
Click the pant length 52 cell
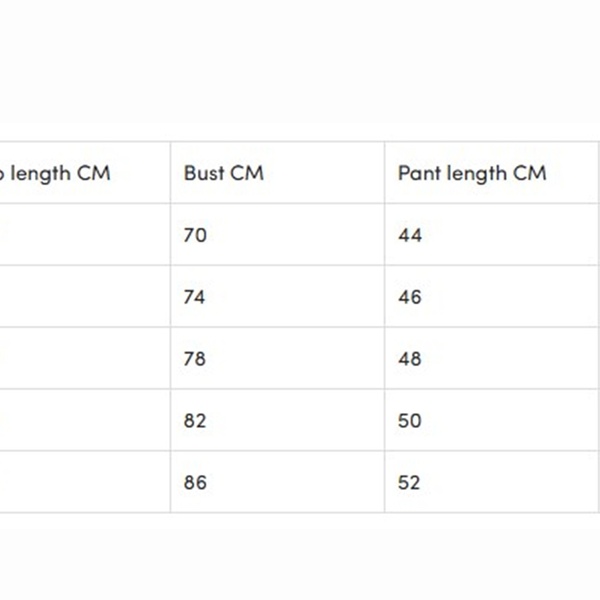click(x=410, y=483)
